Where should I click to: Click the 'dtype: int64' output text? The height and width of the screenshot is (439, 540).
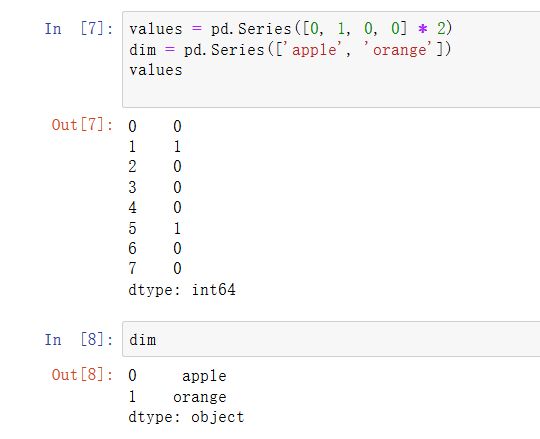pos(182,290)
